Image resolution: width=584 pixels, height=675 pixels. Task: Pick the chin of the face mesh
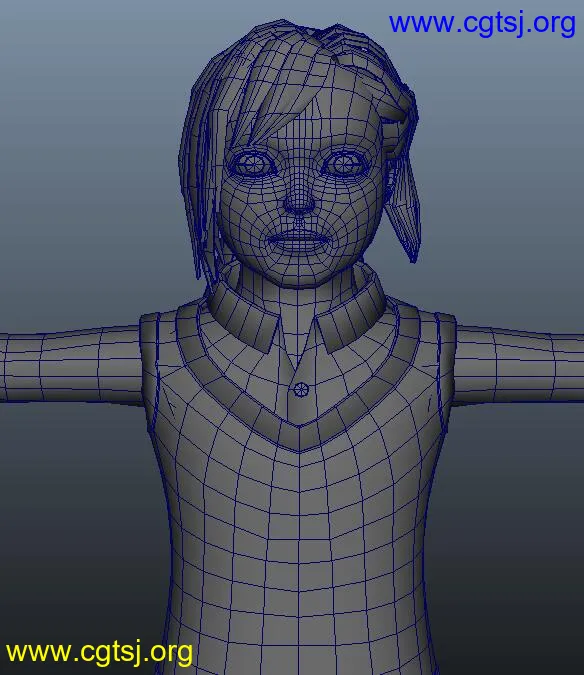click(298, 272)
